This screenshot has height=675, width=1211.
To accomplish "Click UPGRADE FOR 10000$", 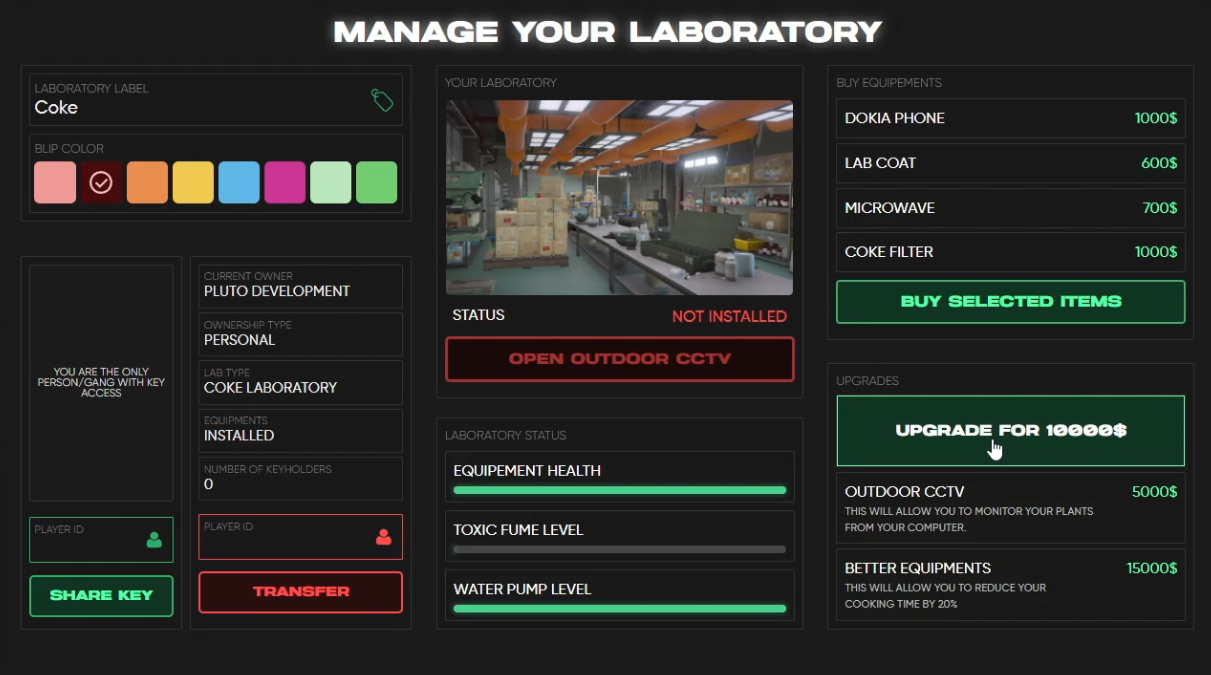I will point(1010,430).
